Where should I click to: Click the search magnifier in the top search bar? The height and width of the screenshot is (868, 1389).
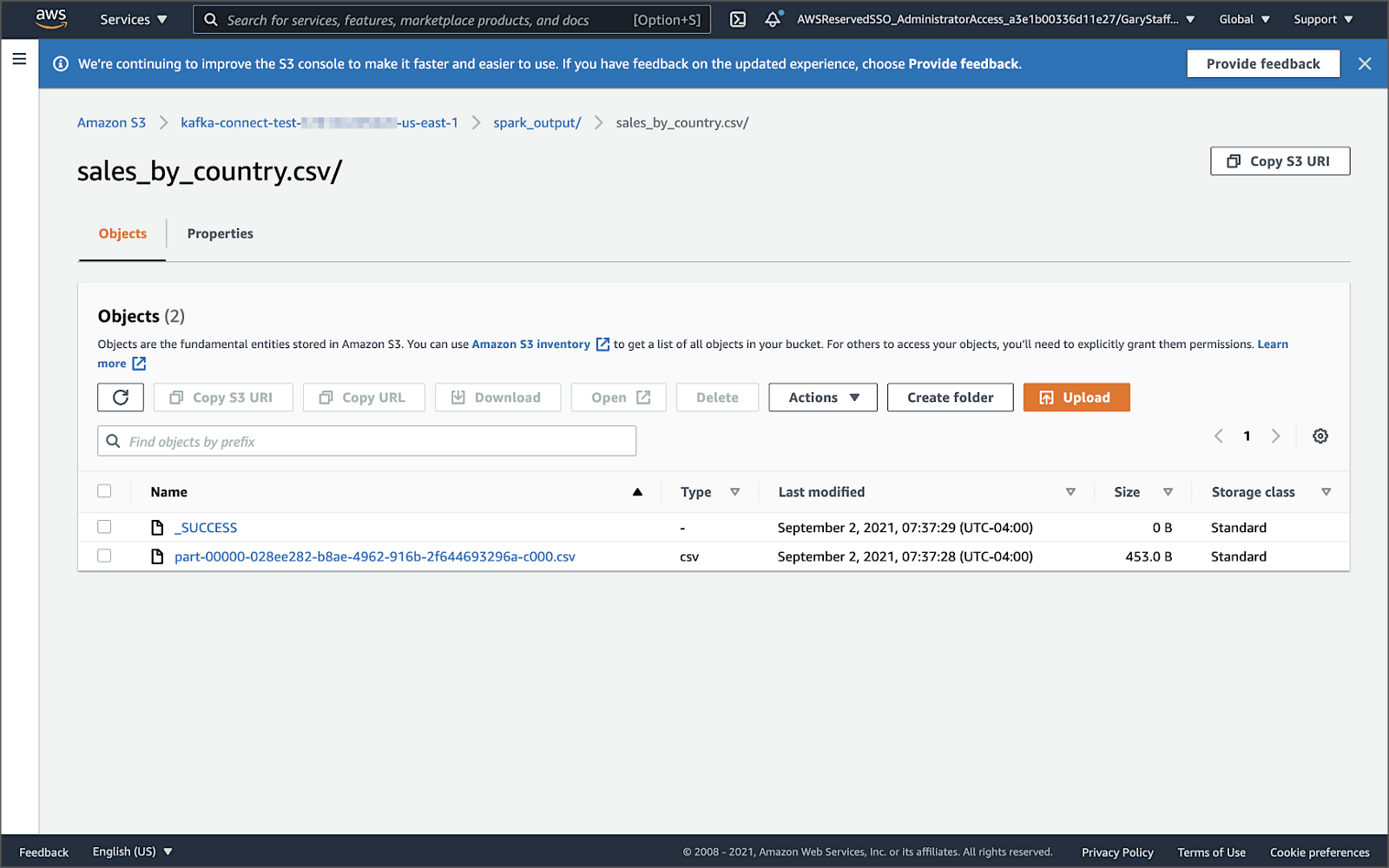(x=211, y=19)
